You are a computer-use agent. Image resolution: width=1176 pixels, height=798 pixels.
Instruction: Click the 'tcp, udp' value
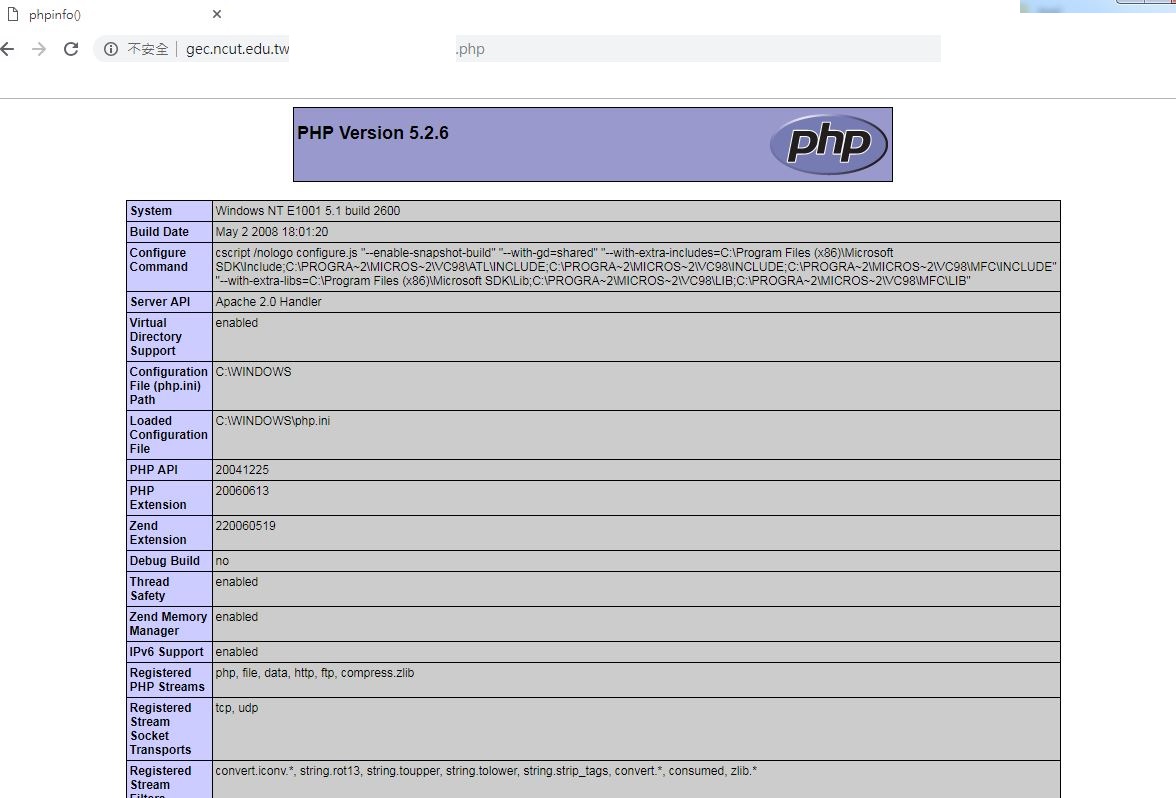[x=236, y=707]
